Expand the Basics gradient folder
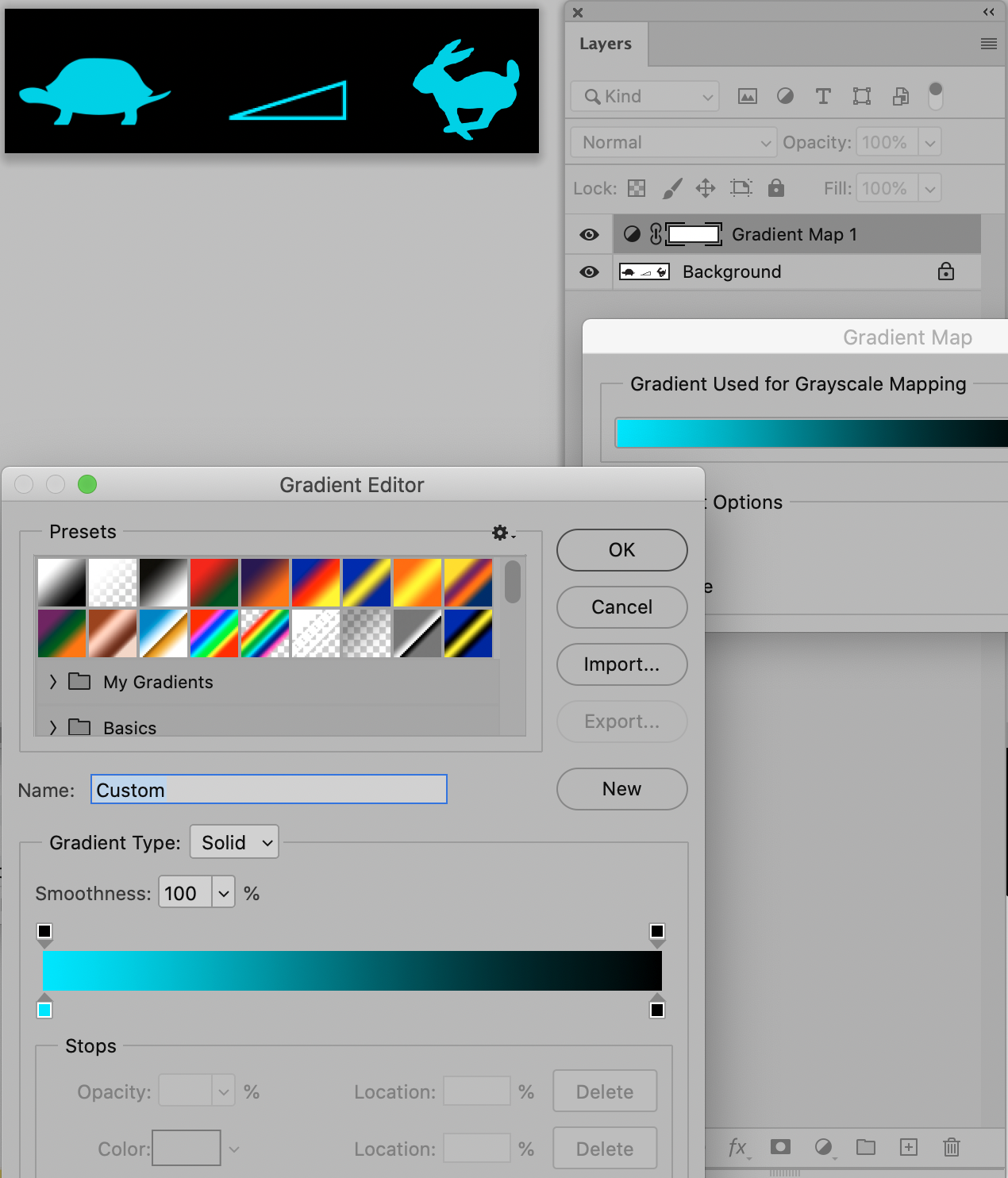 click(52, 727)
